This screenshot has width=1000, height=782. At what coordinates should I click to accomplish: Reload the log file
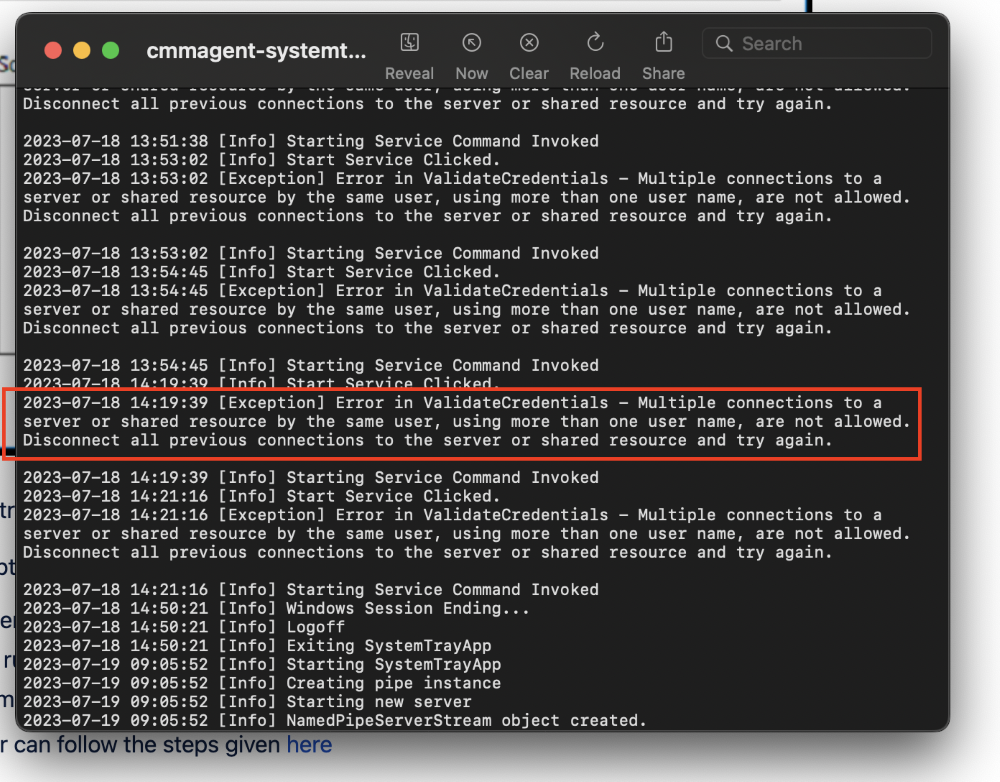pos(595,43)
